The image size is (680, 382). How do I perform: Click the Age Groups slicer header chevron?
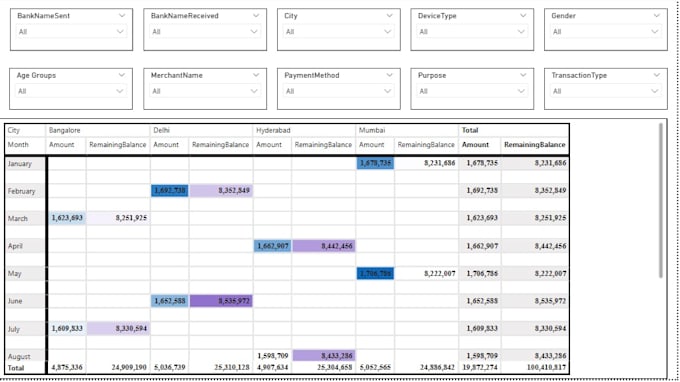[121, 75]
